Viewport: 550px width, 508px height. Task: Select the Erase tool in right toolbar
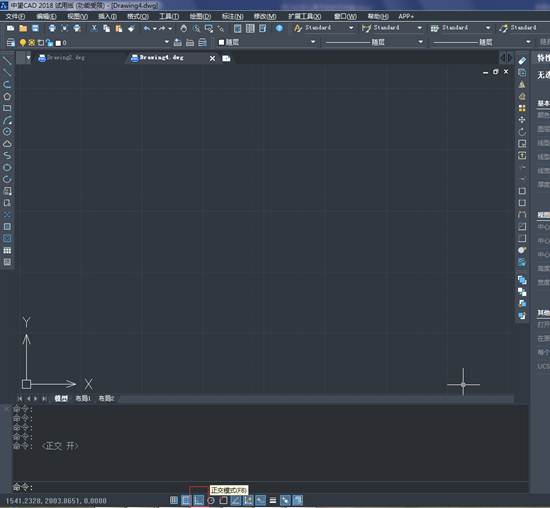tap(522, 61)
